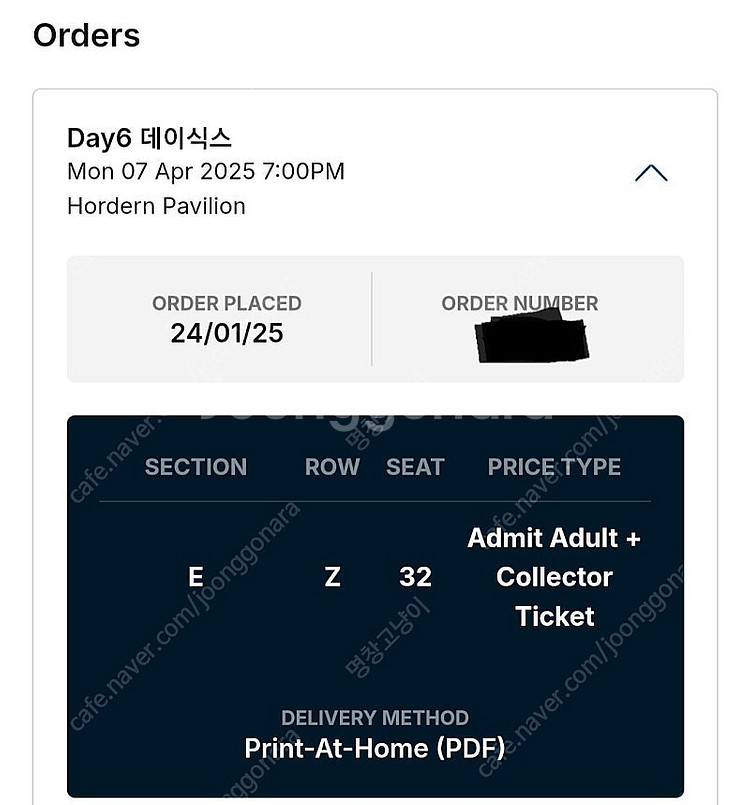This screenshot has width=750, height=805.
Task: Select section value E
Action: tap(196, 577)
